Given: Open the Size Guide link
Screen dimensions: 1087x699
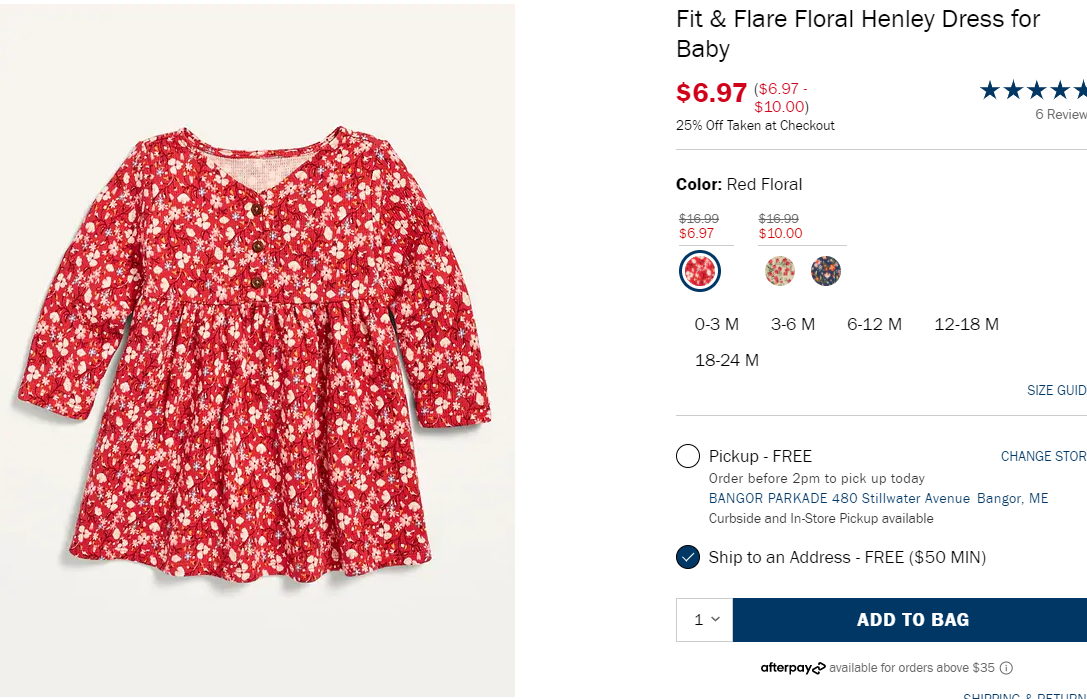Looking at the screenshot, I should (x=1056, y=390).
